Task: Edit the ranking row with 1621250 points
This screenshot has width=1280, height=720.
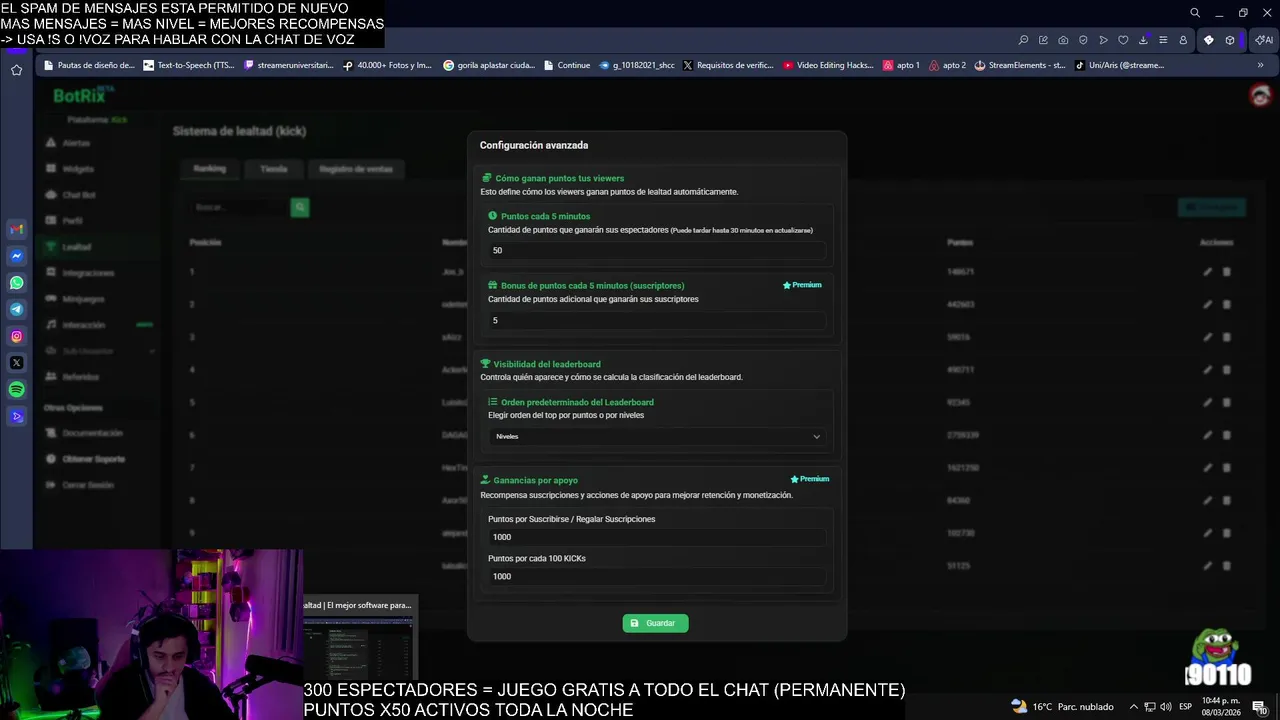Action: (x=1208, y=468)
